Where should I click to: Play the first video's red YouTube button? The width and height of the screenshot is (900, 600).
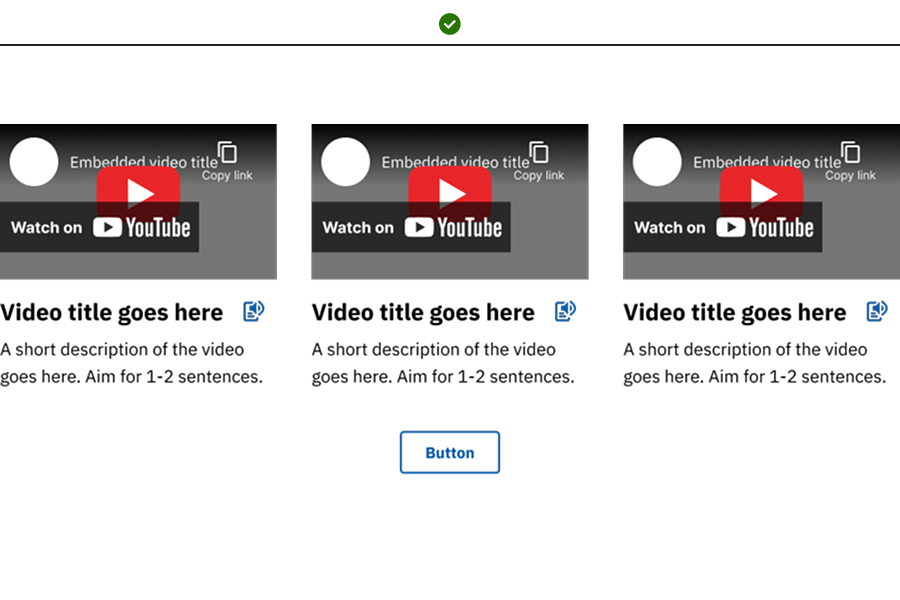[x=138, y=192]
